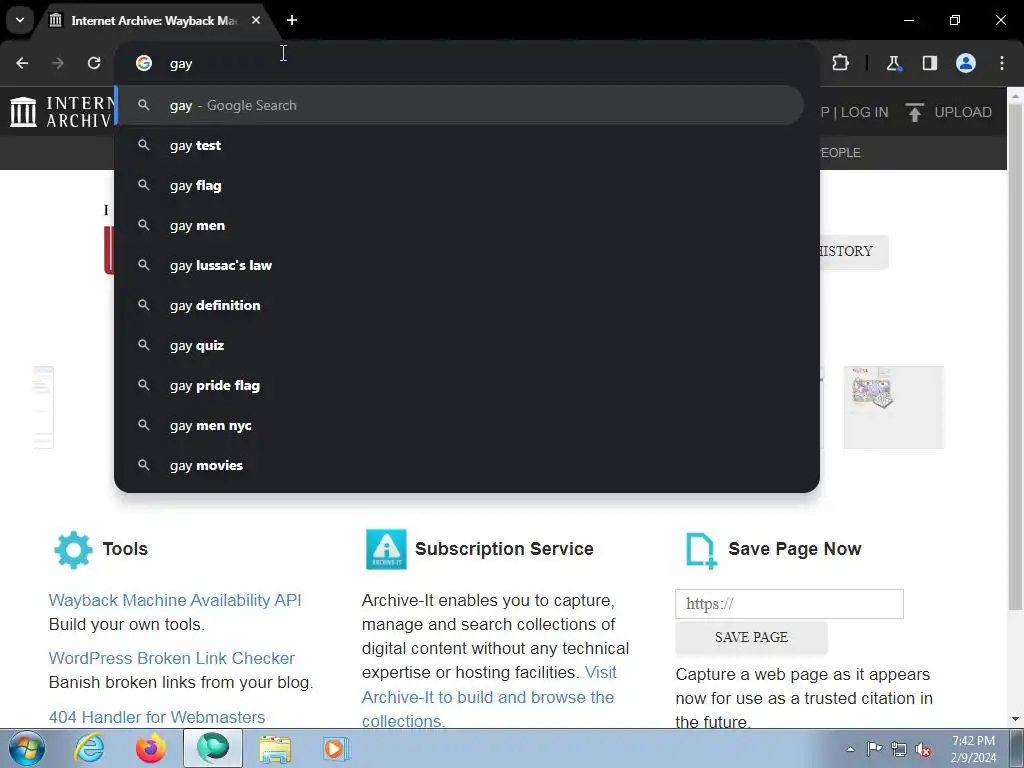Open the 404 Handler for Webmasters link
Screen dimensions: 1024x768
157,717
